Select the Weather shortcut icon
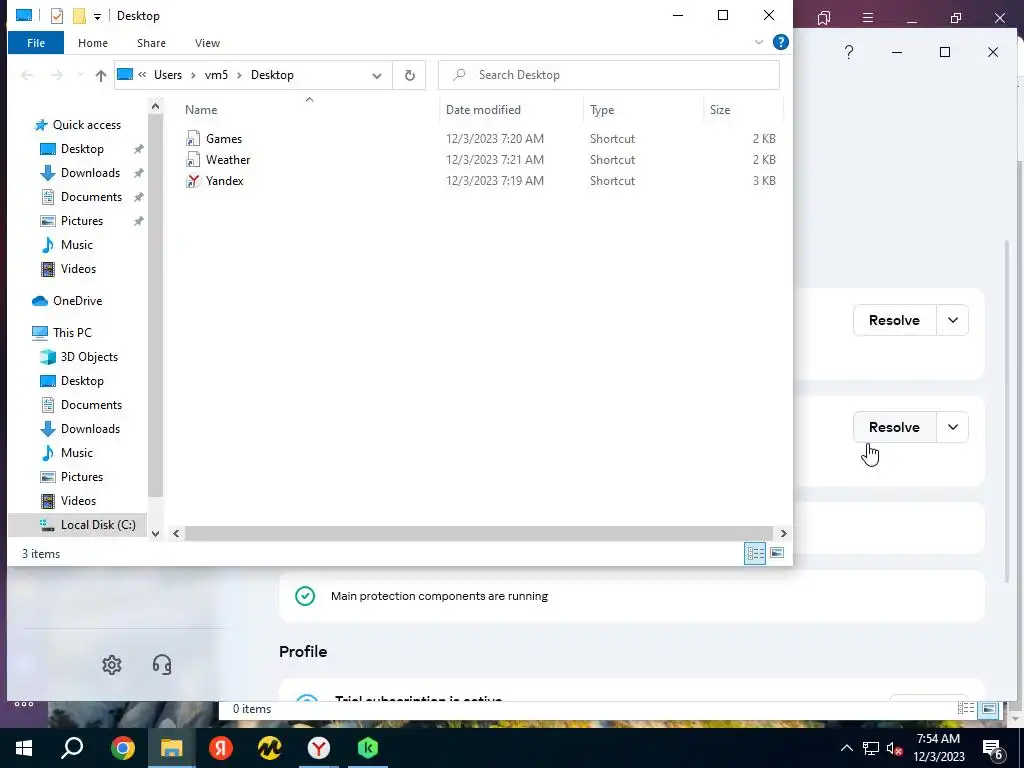Image resolution: width=1024 pixels, height=768 pixels. 193,160
